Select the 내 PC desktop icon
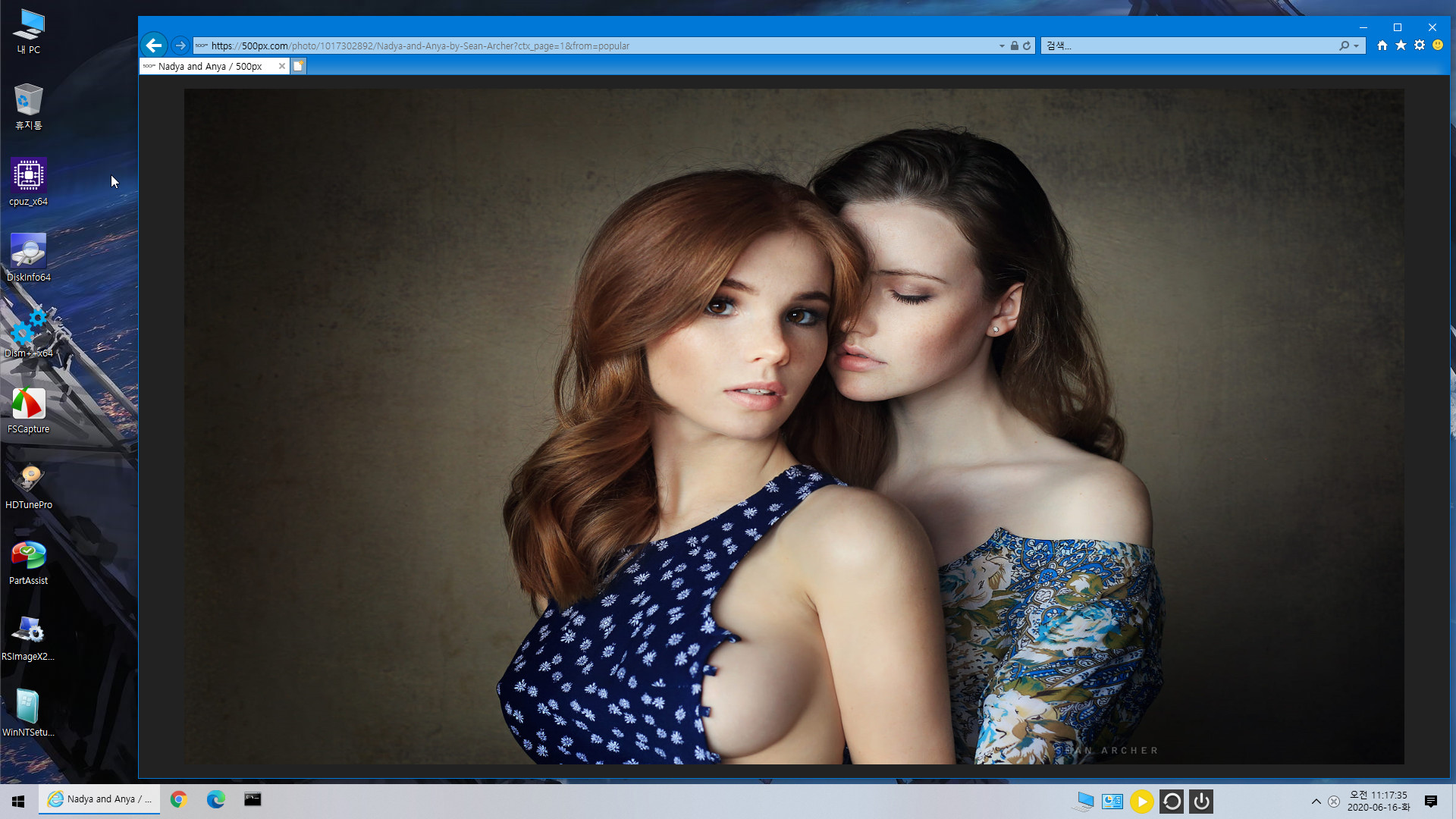 point(29,32)
